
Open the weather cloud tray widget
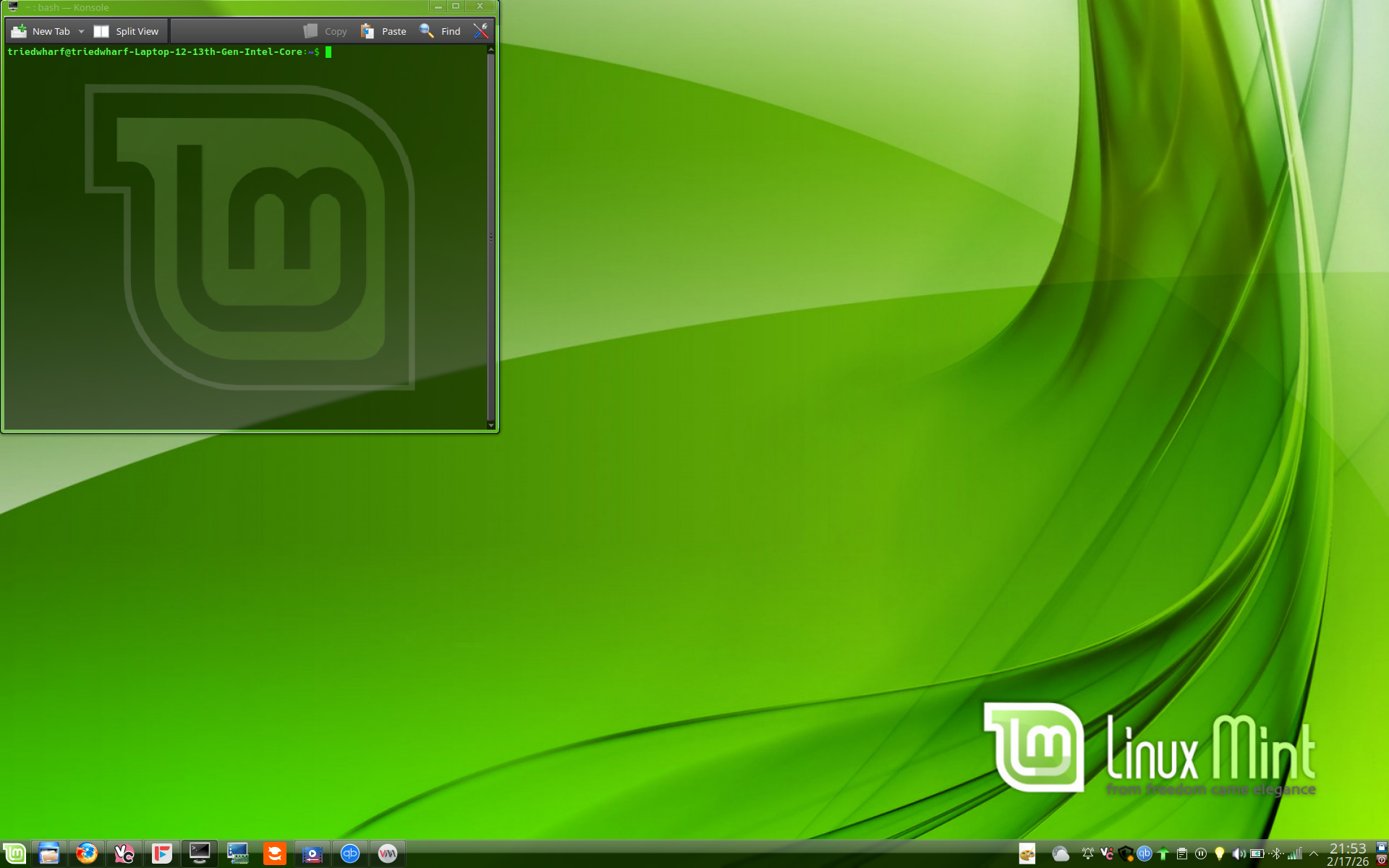click(1061, 854)
